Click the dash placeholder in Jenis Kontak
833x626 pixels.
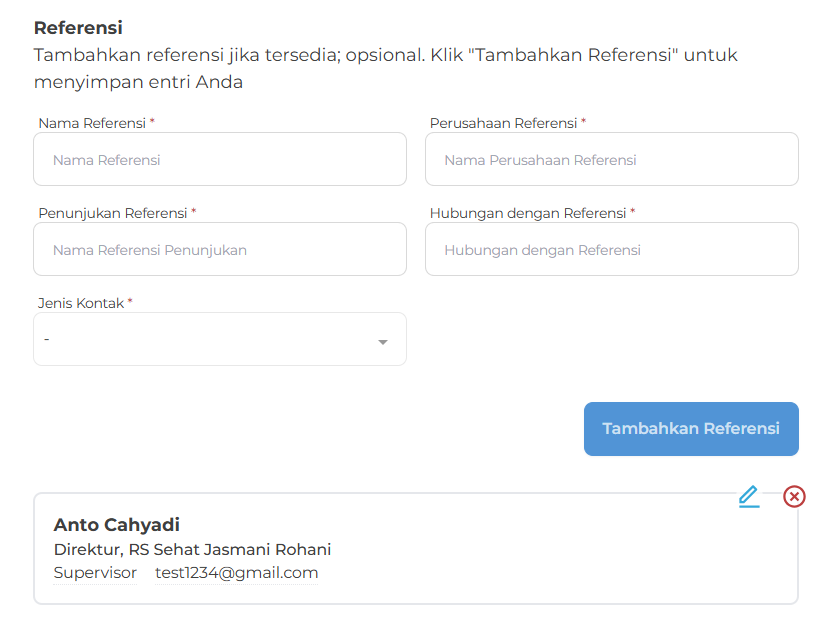(47, 339)
